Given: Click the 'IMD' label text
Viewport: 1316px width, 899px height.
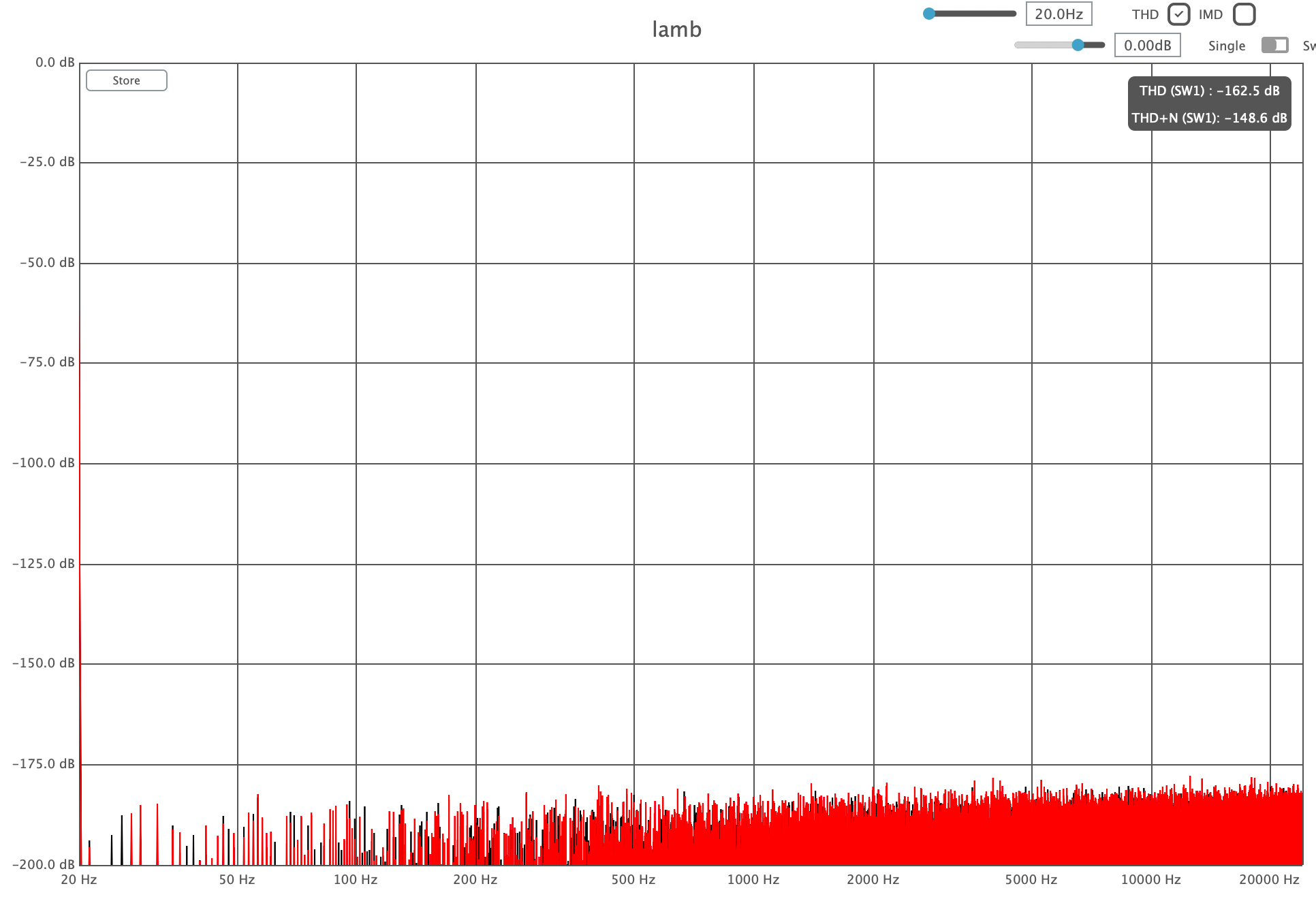Looking at the screenshot, I should (x=1210, y=14).
